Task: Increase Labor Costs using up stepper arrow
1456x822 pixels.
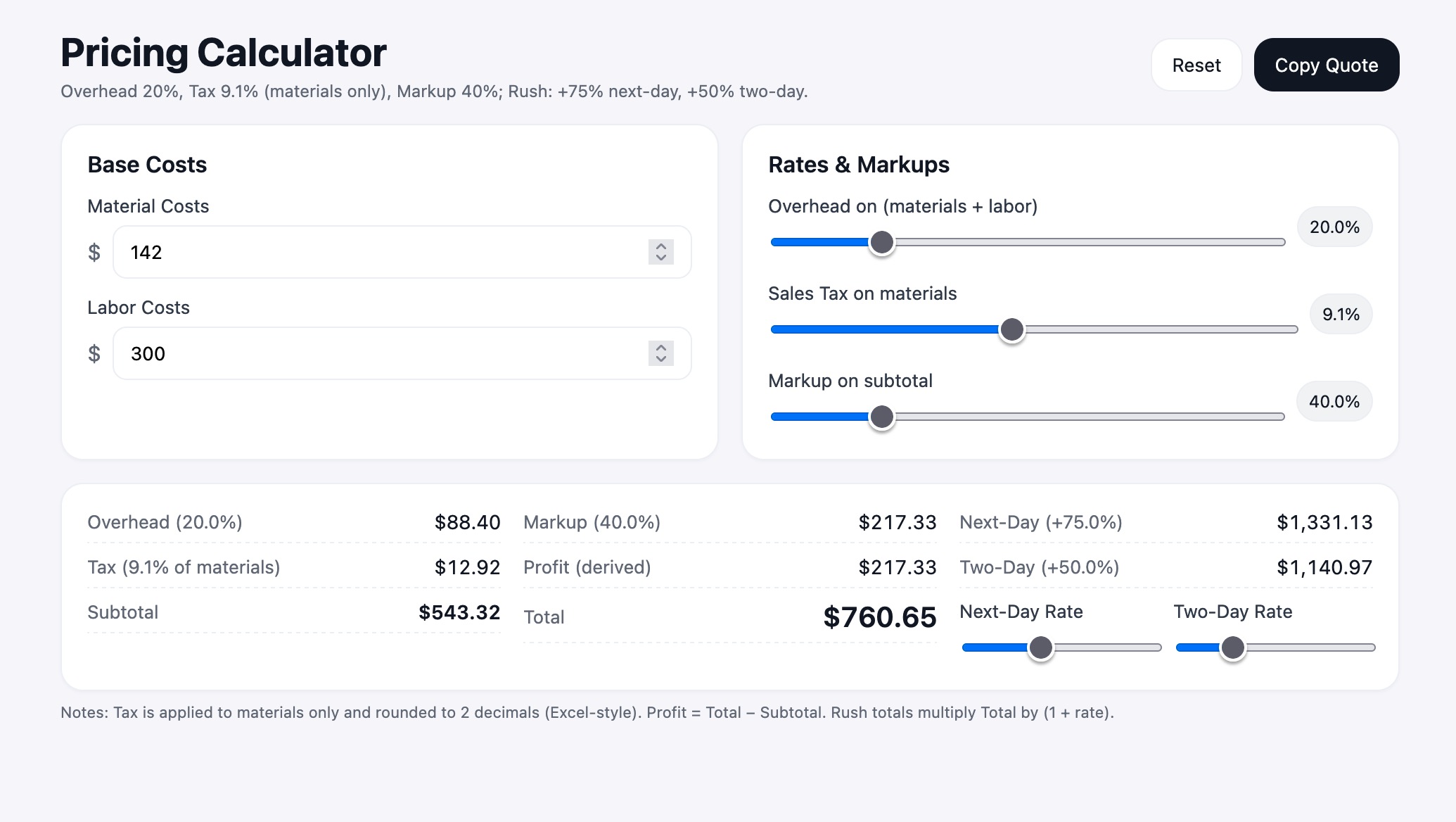Action: pyautogui.click(x=660, y=348)
